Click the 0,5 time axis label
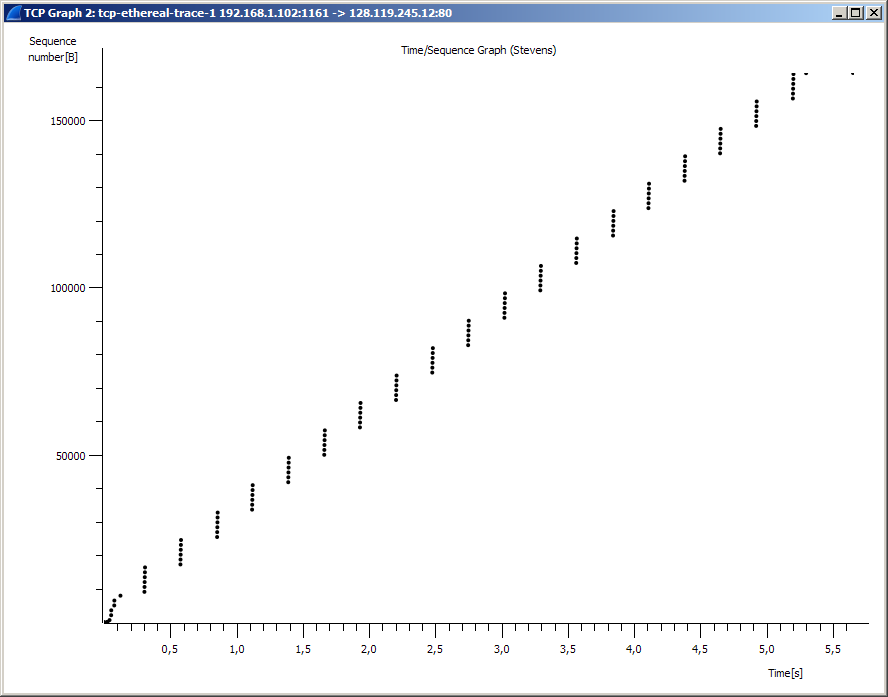The image size is (888, 697). pos(169,649)
